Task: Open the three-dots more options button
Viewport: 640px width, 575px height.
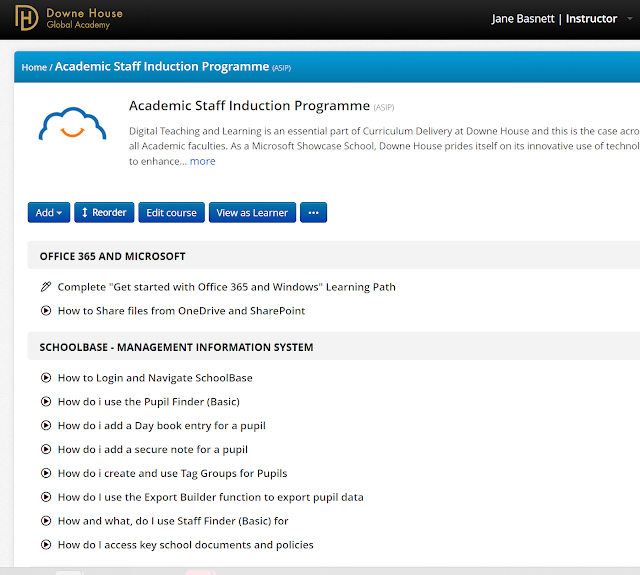Action: pyautogui.click(x=313, y=213)
